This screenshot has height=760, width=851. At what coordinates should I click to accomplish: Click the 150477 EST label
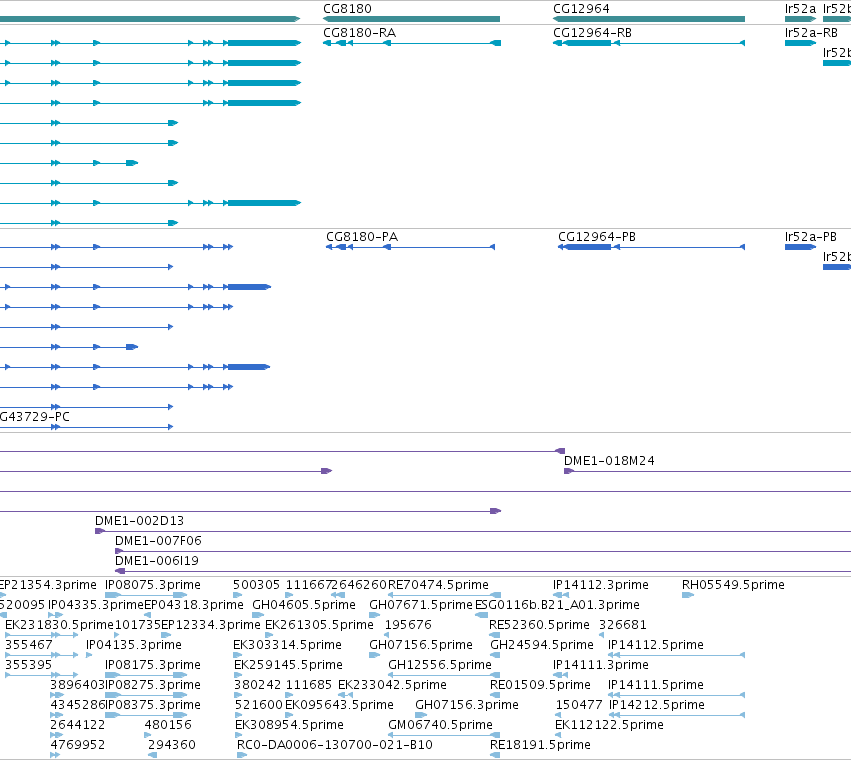coord(579,705)
